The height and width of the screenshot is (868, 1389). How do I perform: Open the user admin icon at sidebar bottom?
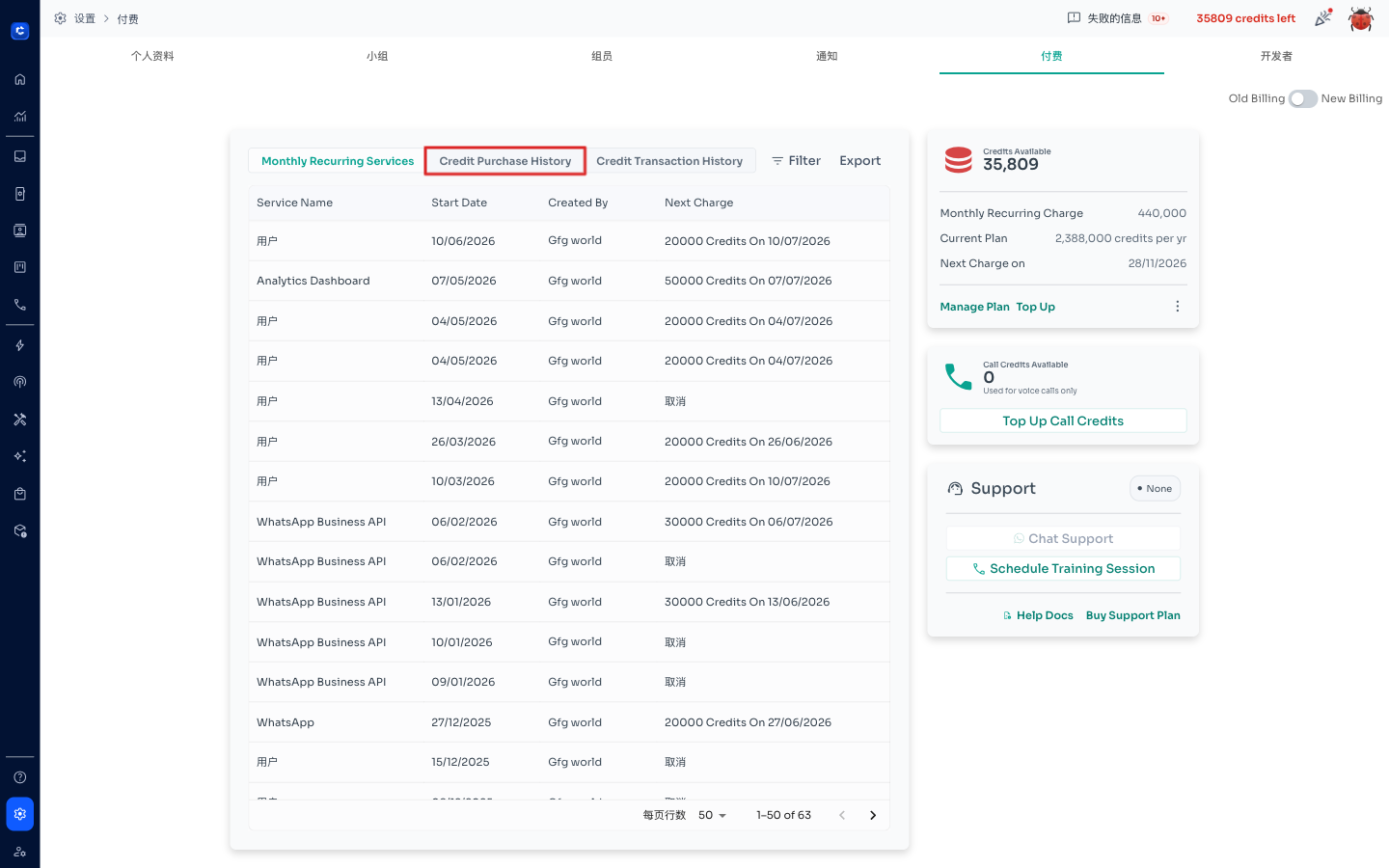coord(19,852)
